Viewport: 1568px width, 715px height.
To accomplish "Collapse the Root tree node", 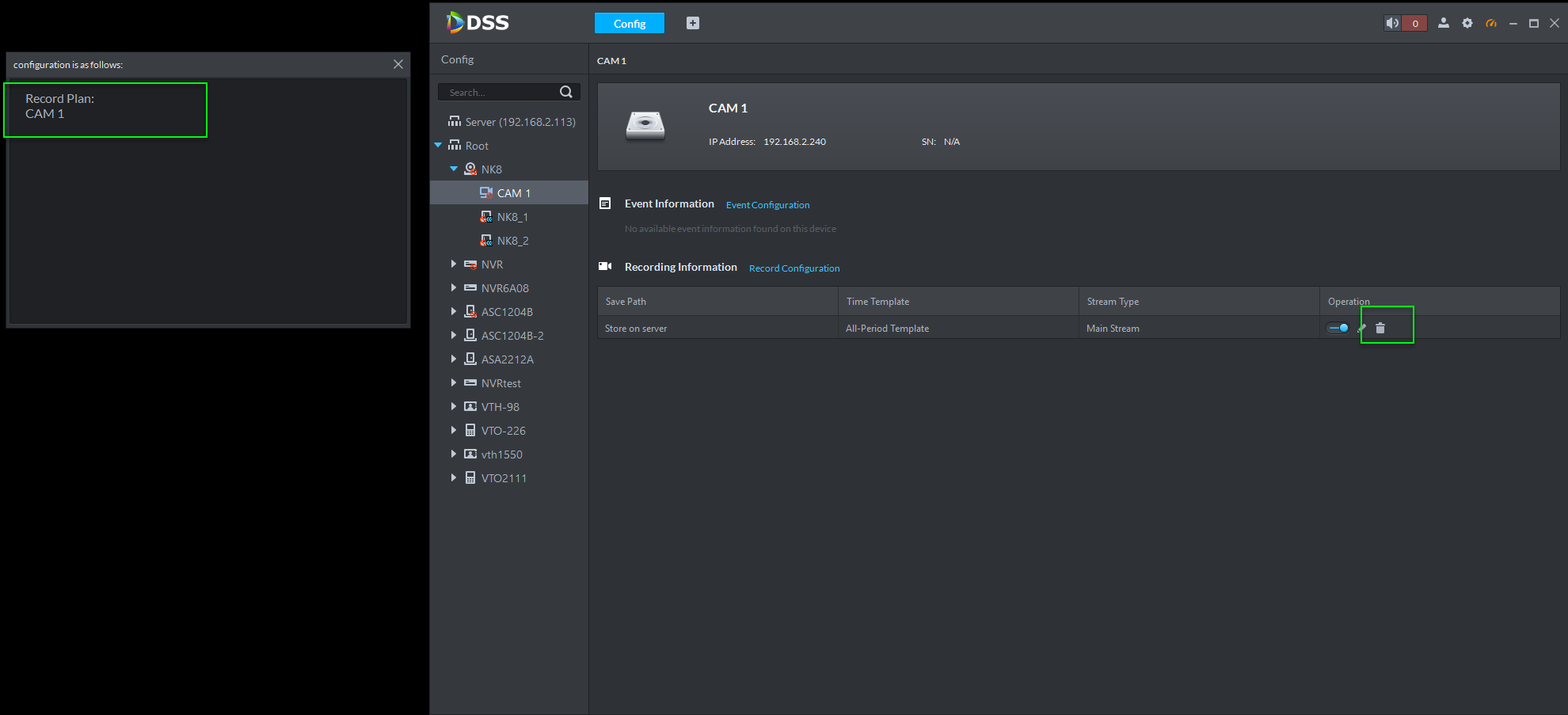I will [438, 146].
